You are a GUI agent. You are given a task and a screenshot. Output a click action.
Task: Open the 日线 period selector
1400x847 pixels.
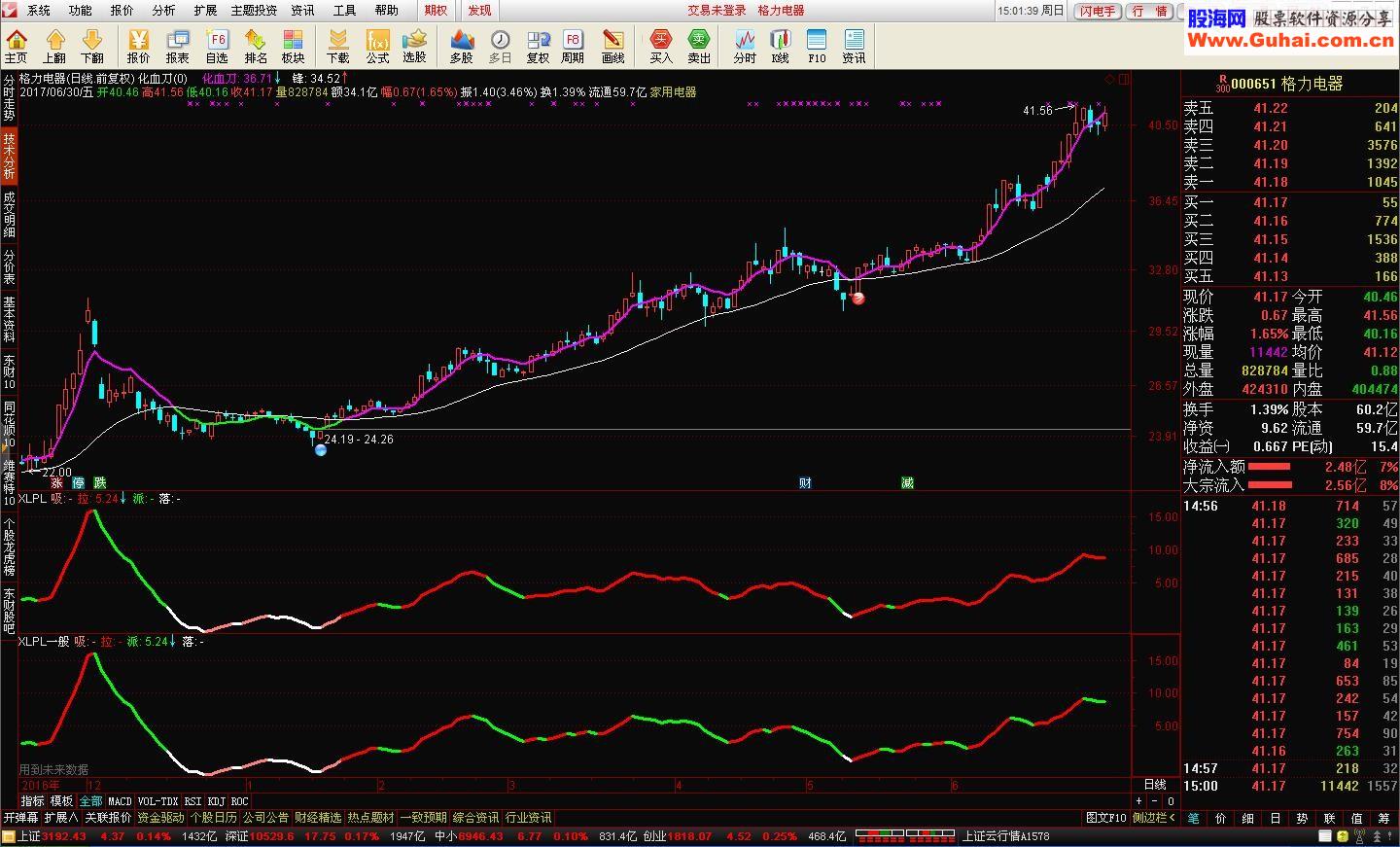point(1155,785)
